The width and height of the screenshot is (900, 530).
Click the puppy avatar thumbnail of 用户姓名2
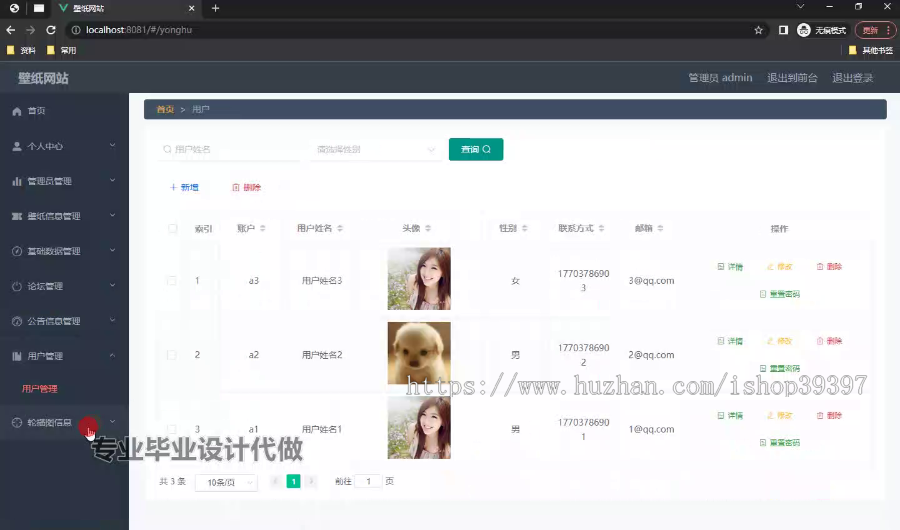tap(419, 353)
